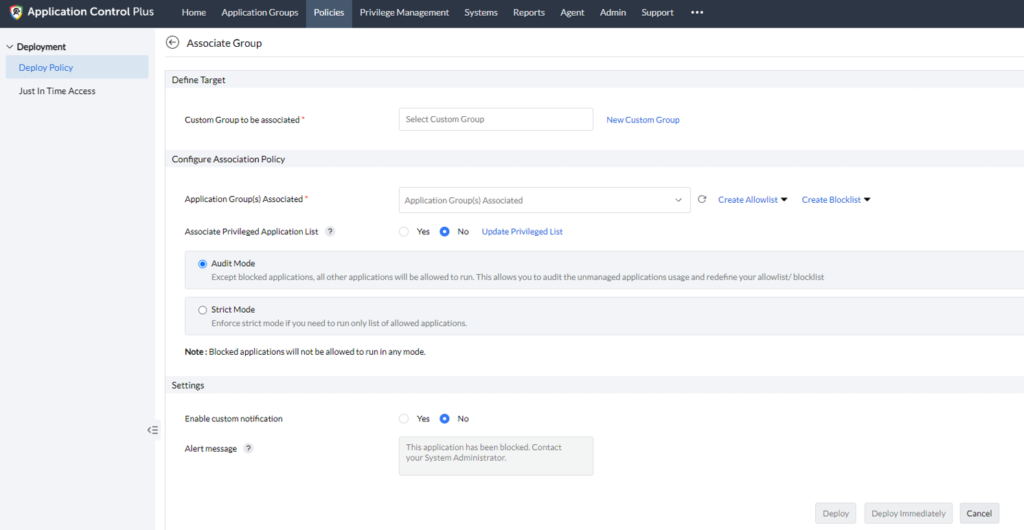The height and width of the screenshot is (530, 1024).
Task: Select No for Enable custom notification
Action: [445, 419]
